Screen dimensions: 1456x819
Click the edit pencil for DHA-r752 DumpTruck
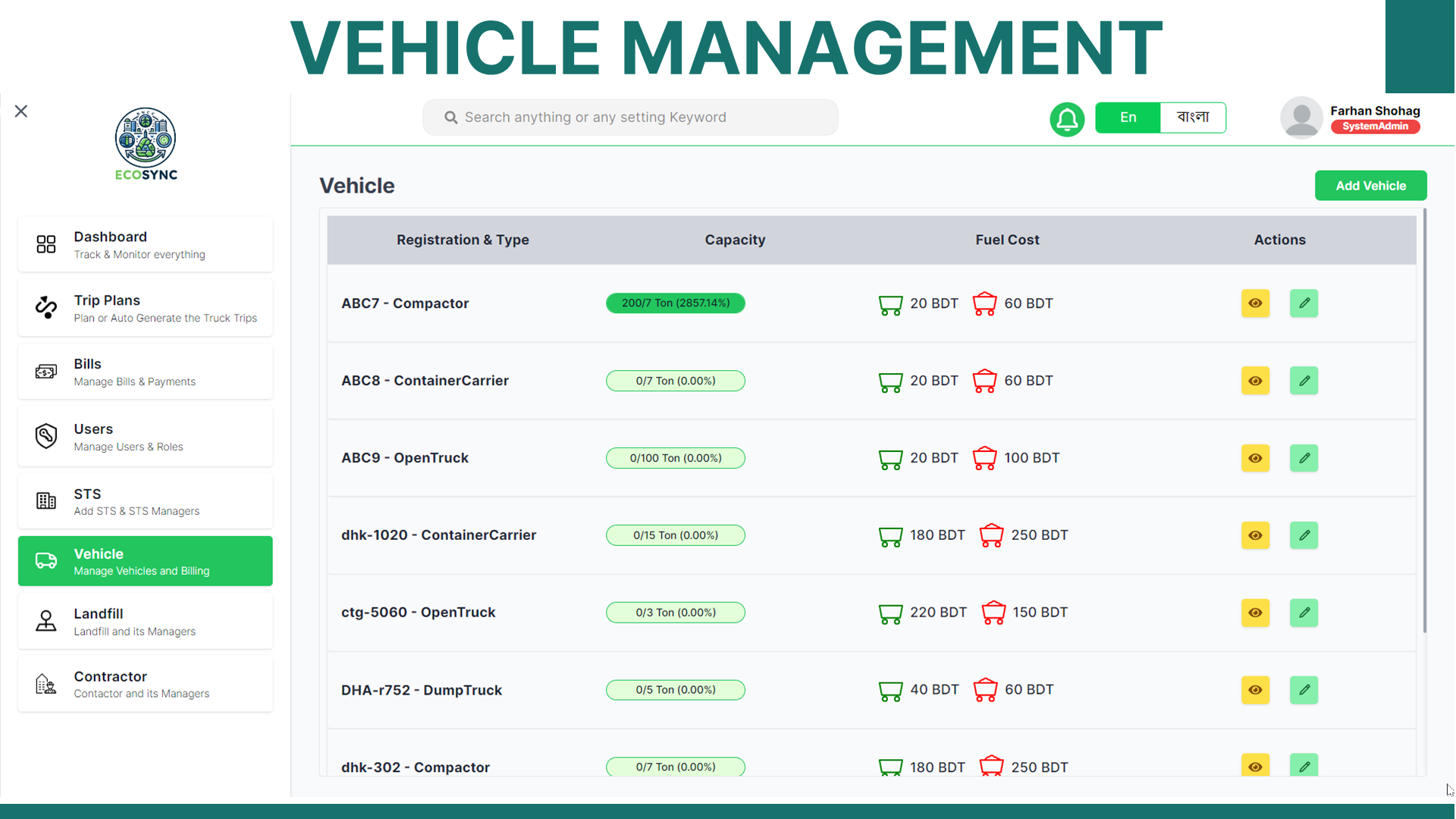tap(1304, 690)
